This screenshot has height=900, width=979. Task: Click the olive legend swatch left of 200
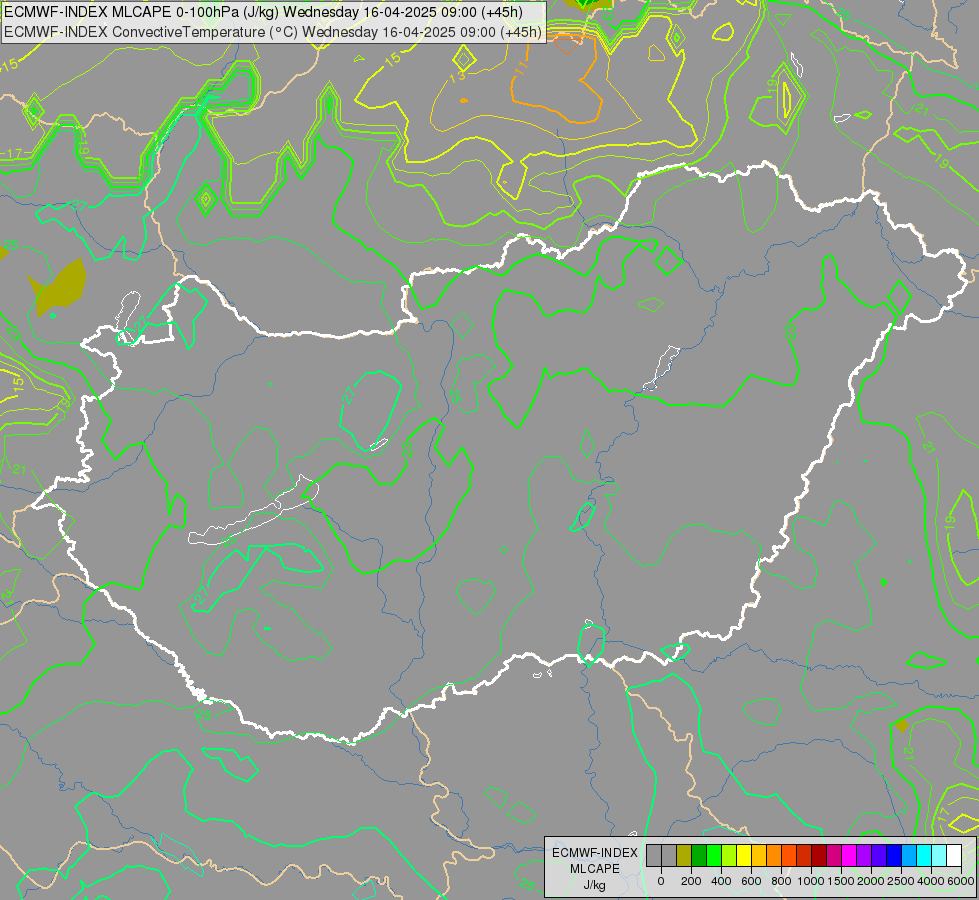point(684,856)
